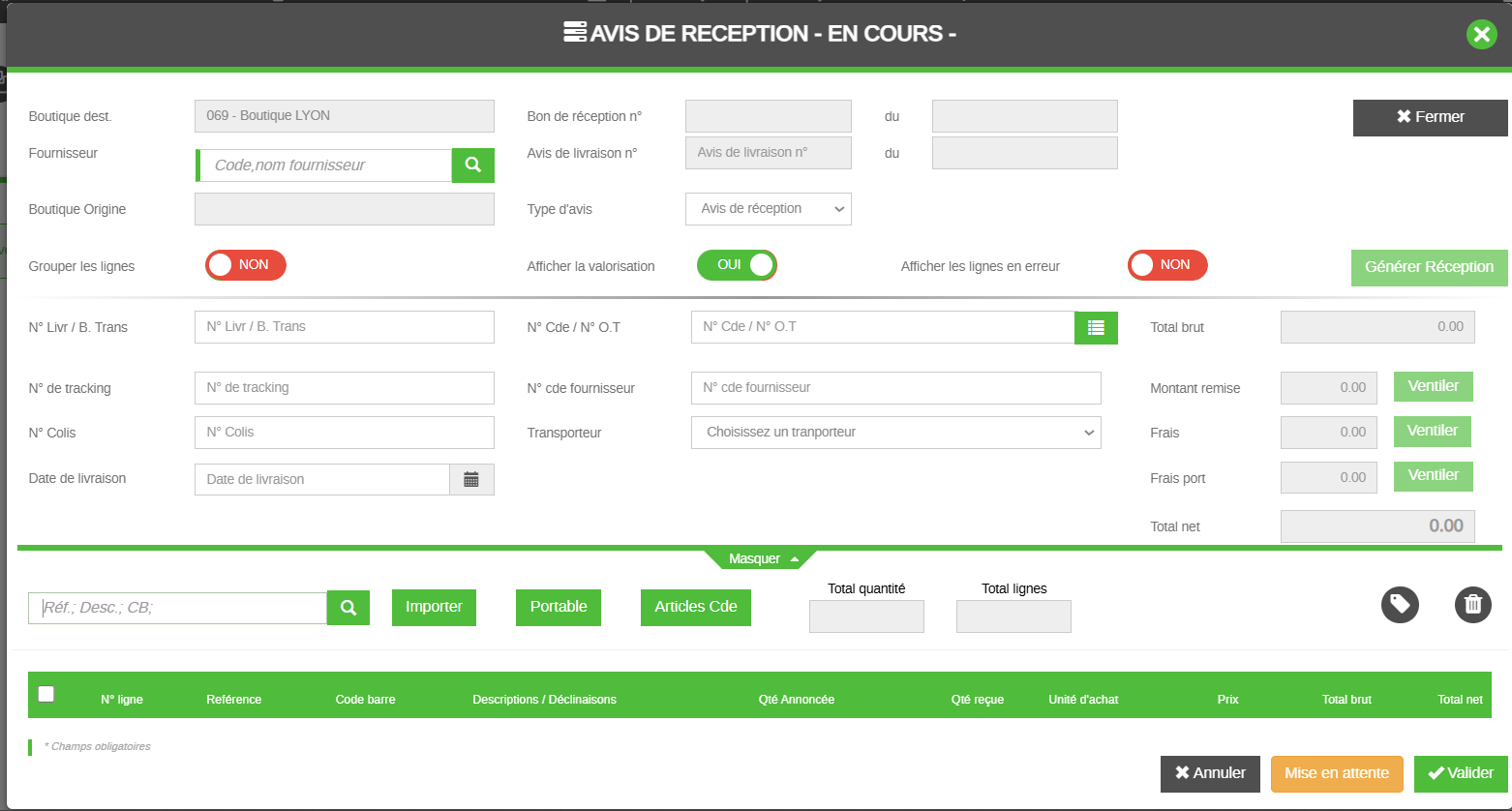Viewport: 1512px width, 811px height.
Task: Click the Fermer button
Action: (1430, 117)
